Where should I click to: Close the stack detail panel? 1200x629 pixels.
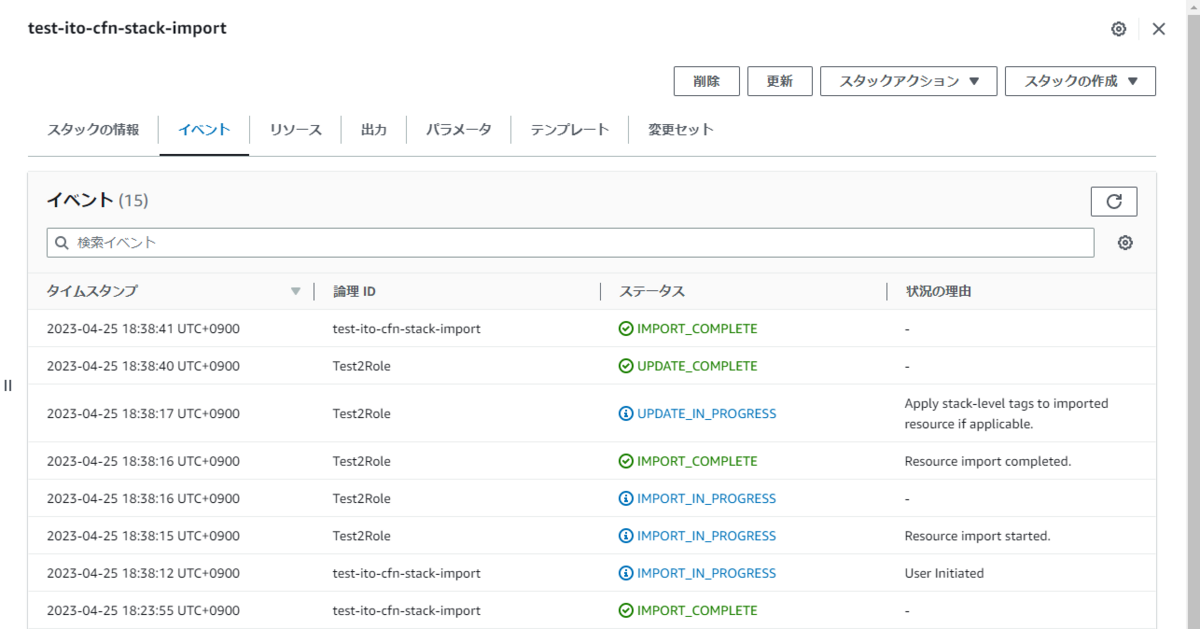(x=1159, y=29)
